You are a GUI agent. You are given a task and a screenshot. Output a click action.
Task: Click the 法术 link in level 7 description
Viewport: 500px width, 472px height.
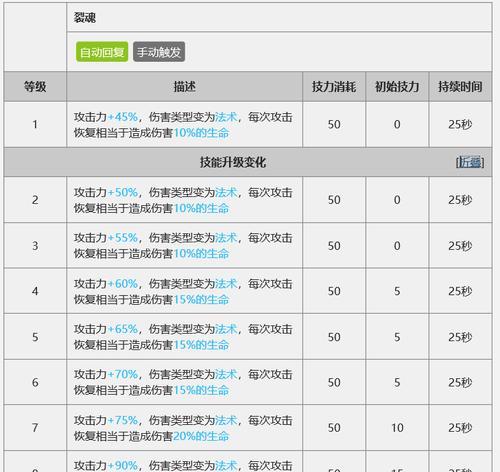pos(226,420)
